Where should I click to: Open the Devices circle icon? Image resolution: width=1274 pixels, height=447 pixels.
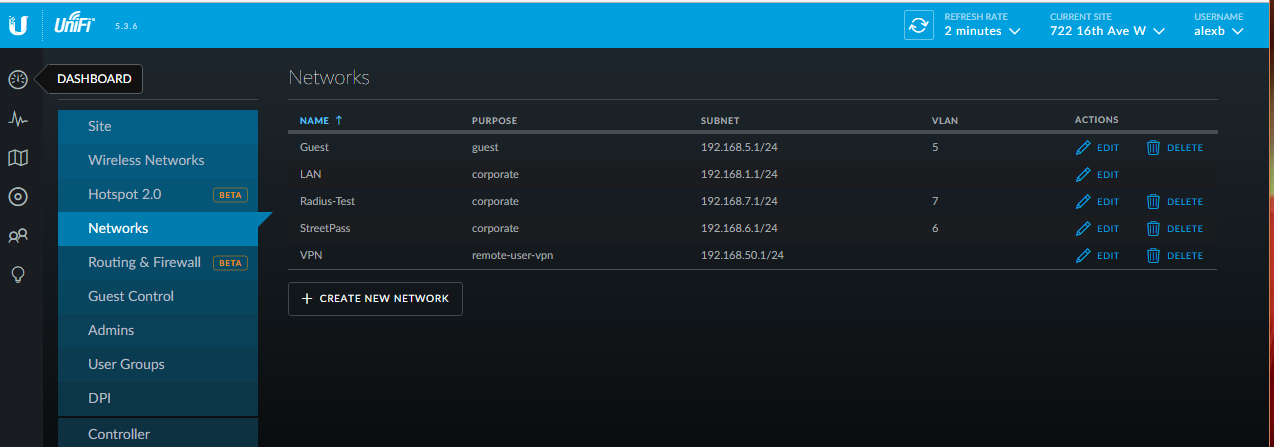pos(18,196)
